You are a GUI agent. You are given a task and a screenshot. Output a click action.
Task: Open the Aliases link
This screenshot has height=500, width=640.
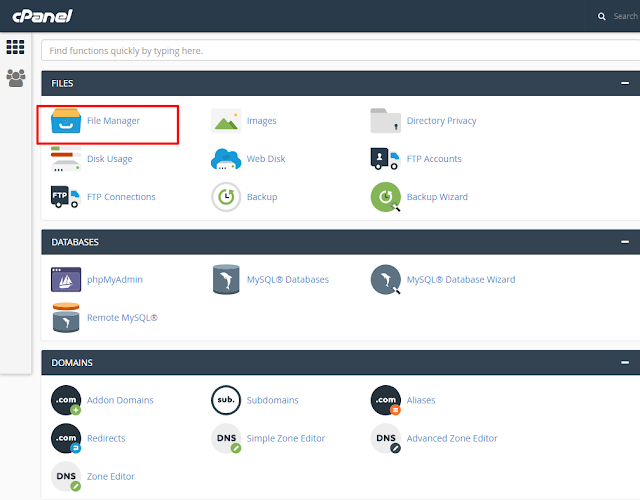tap(421, 400)
